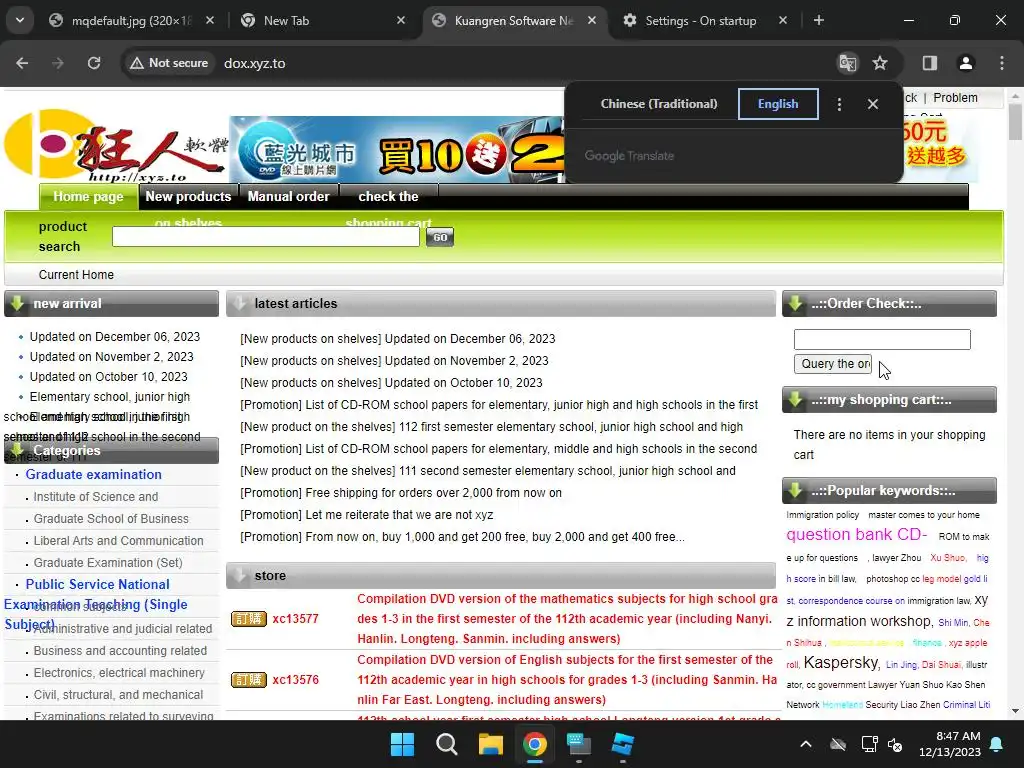The image size is (1024, 768).
Task: Open Kaspersky popular keyword
Action: coord(841,663)
